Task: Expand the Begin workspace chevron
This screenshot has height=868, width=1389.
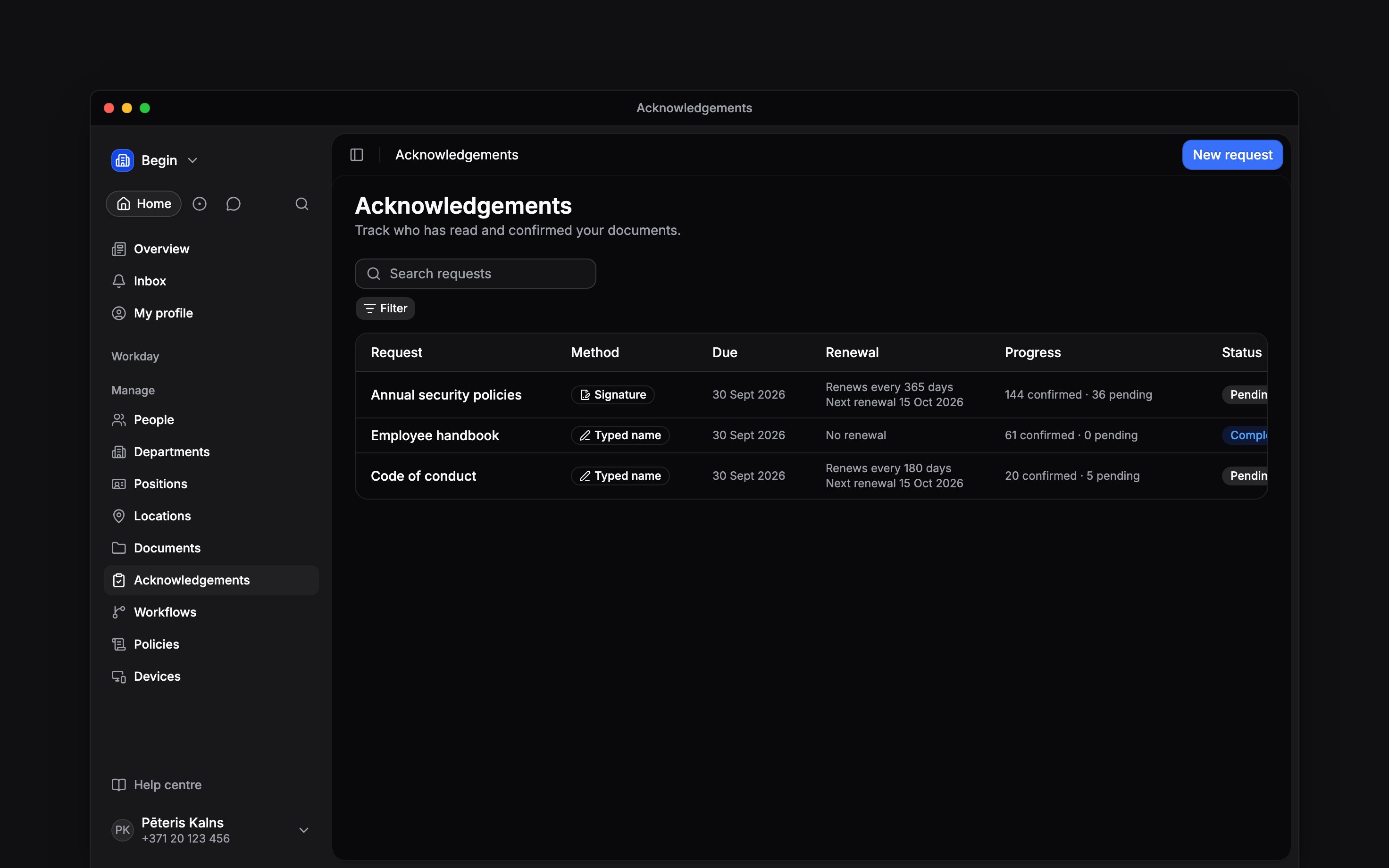Action: point(193,160)
